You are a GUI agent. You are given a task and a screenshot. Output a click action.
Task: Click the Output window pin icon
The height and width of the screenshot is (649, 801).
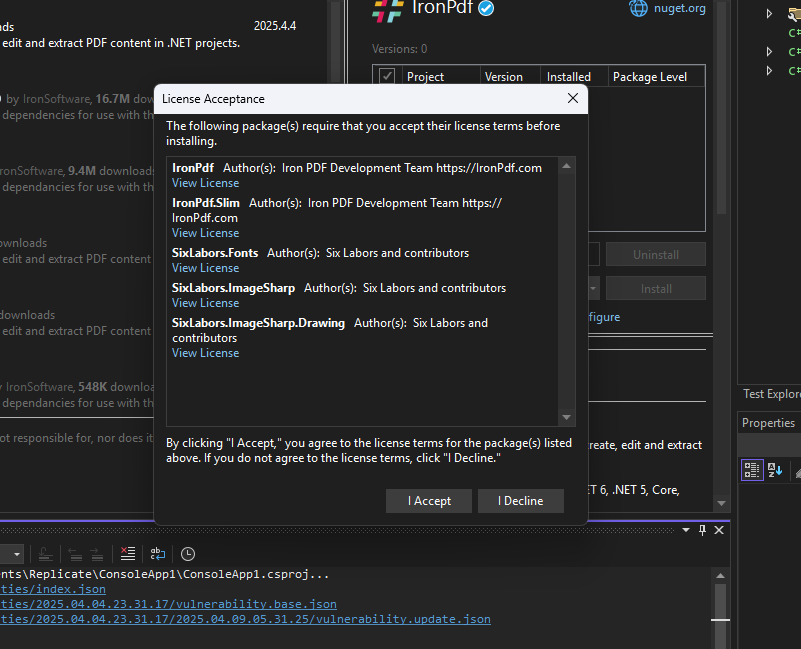point(702,530)
